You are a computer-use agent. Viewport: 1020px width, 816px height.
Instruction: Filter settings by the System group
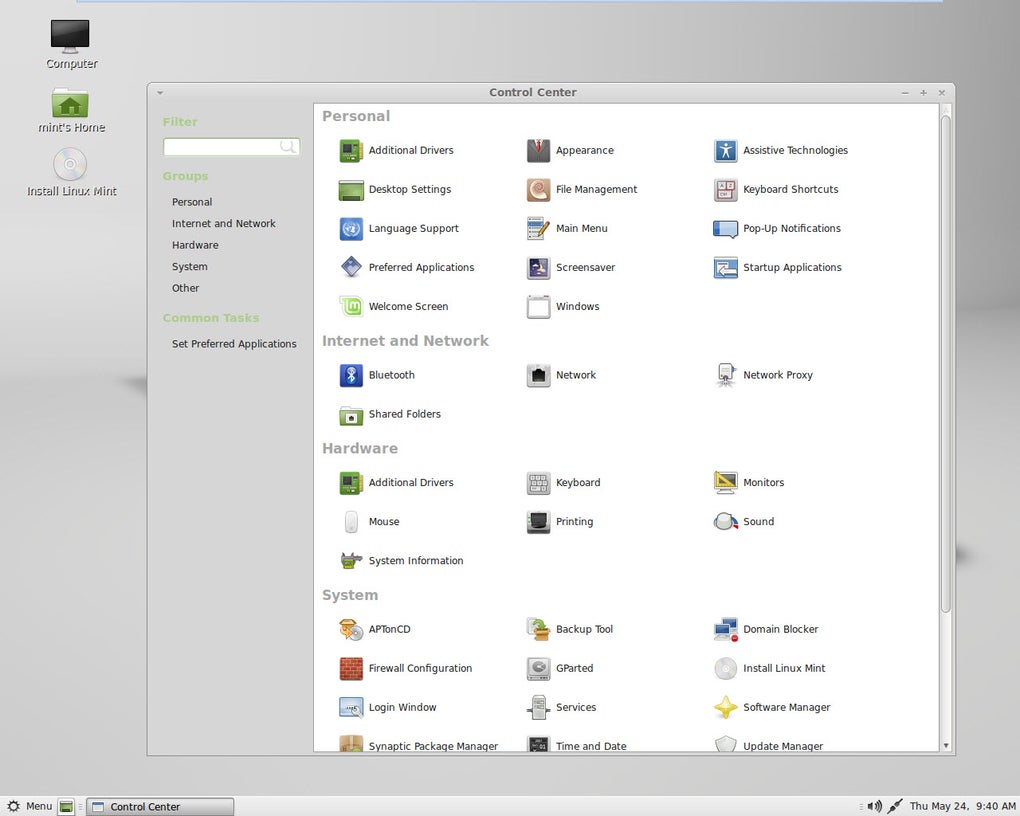pyautogui.click(x=190, y=266)
